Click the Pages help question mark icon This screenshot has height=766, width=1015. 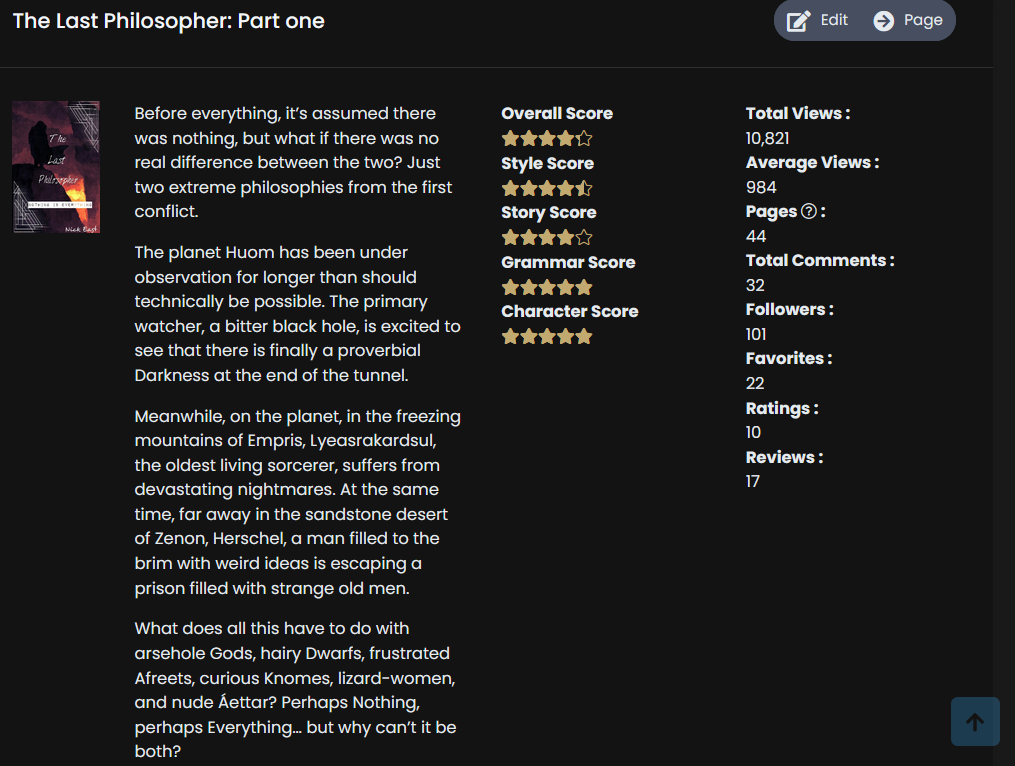coord(809,212)
